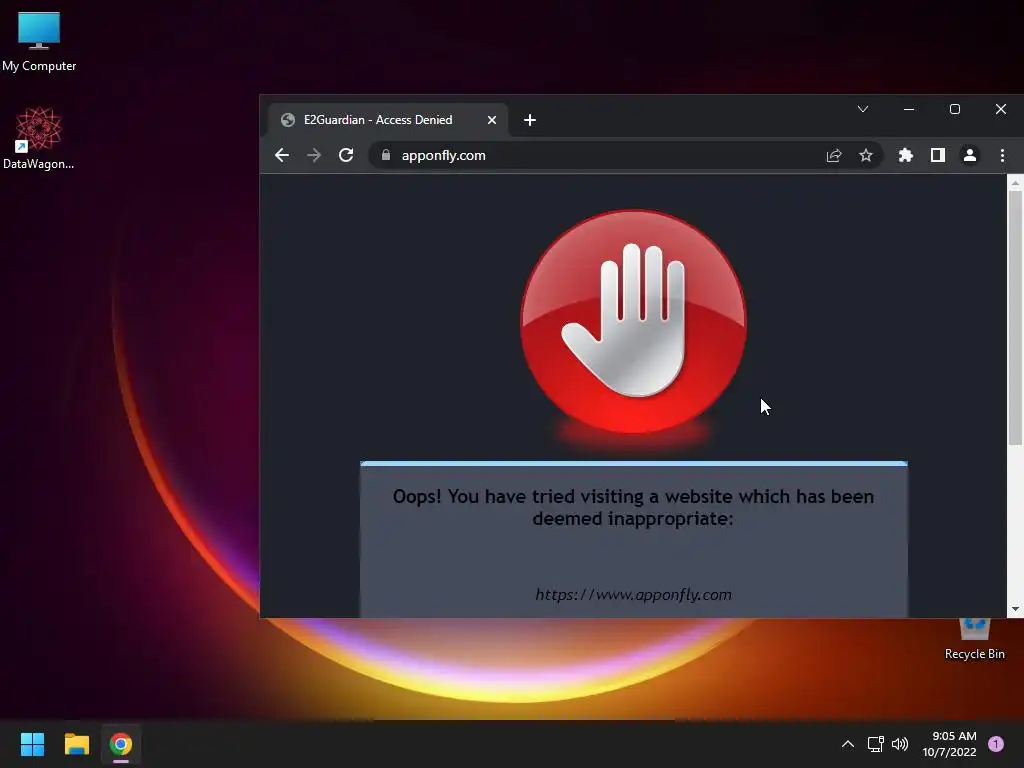Viewport: 1024px width, 768px height.
Task: Select the DataWagon desktop shortcut
Action: (x=39, y=138)
